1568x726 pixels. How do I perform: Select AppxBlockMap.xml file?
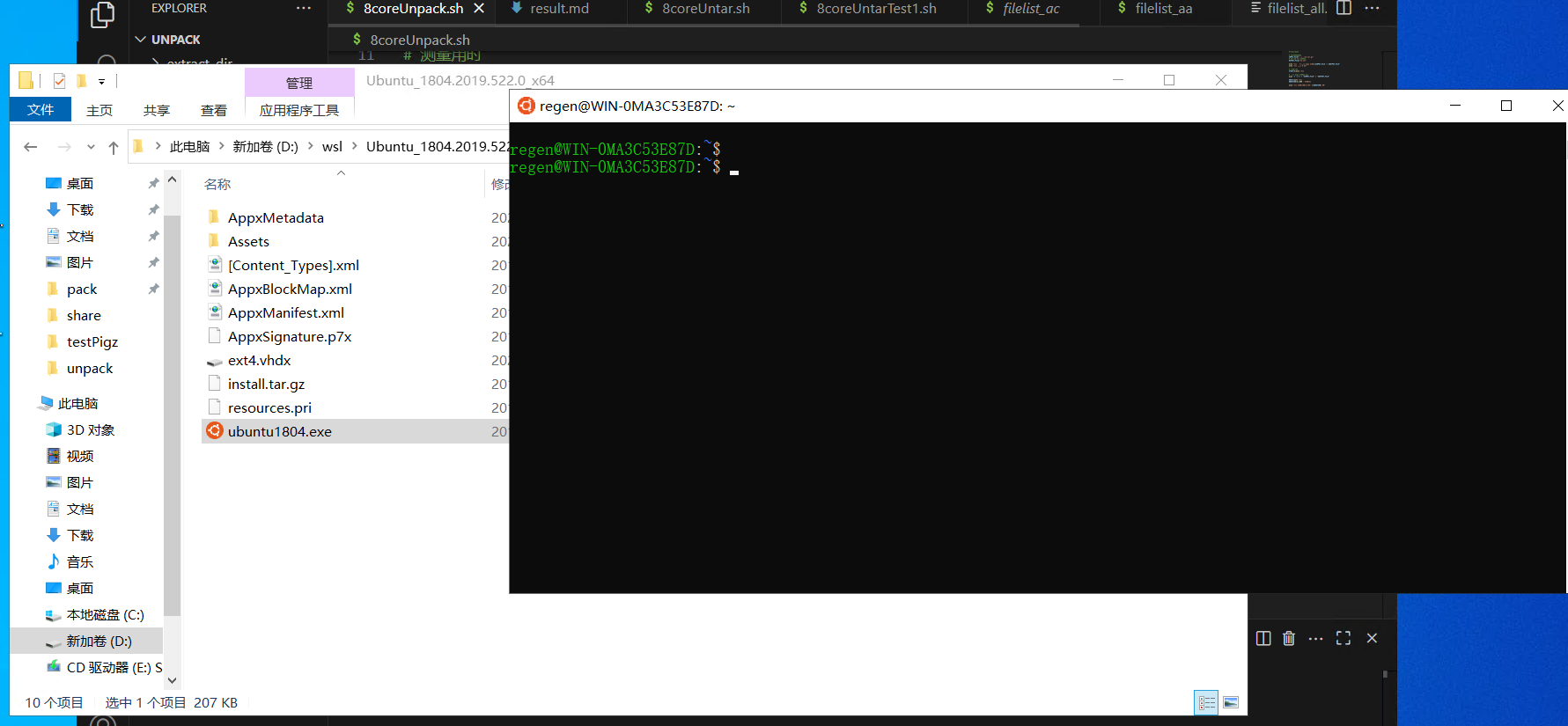click(290, 289)
